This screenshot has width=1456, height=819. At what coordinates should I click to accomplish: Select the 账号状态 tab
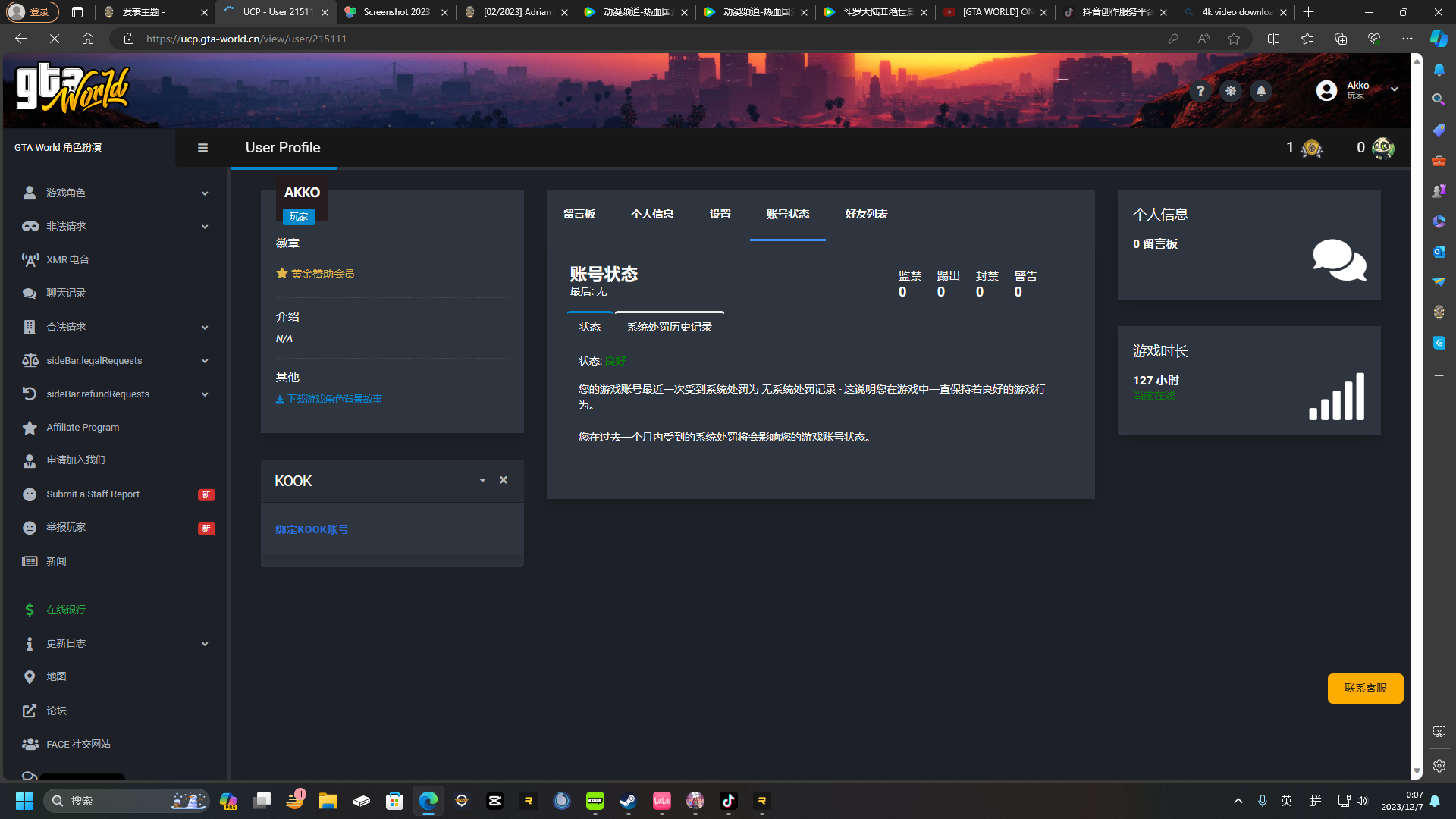788,215
